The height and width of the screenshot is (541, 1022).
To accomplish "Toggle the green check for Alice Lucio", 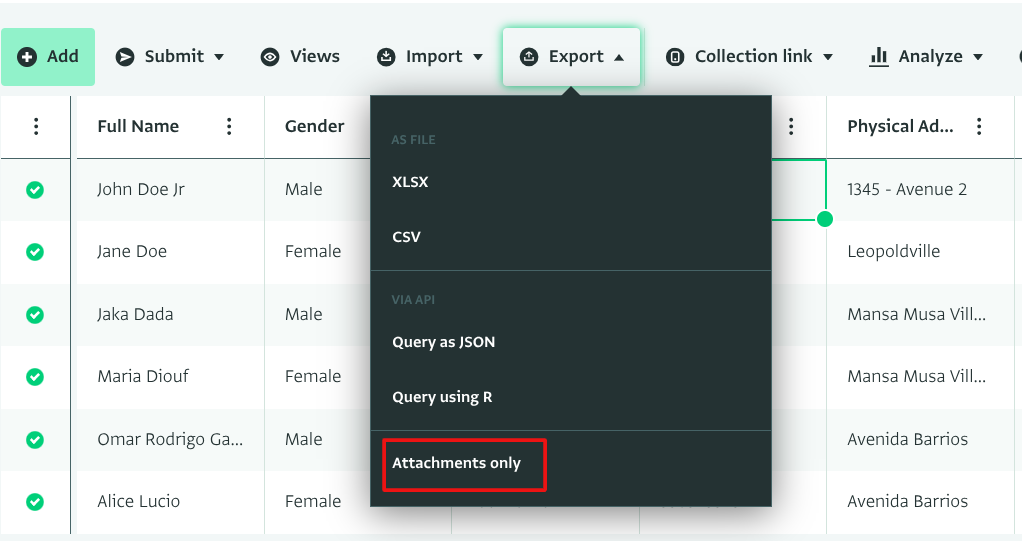I will point(35,501).
